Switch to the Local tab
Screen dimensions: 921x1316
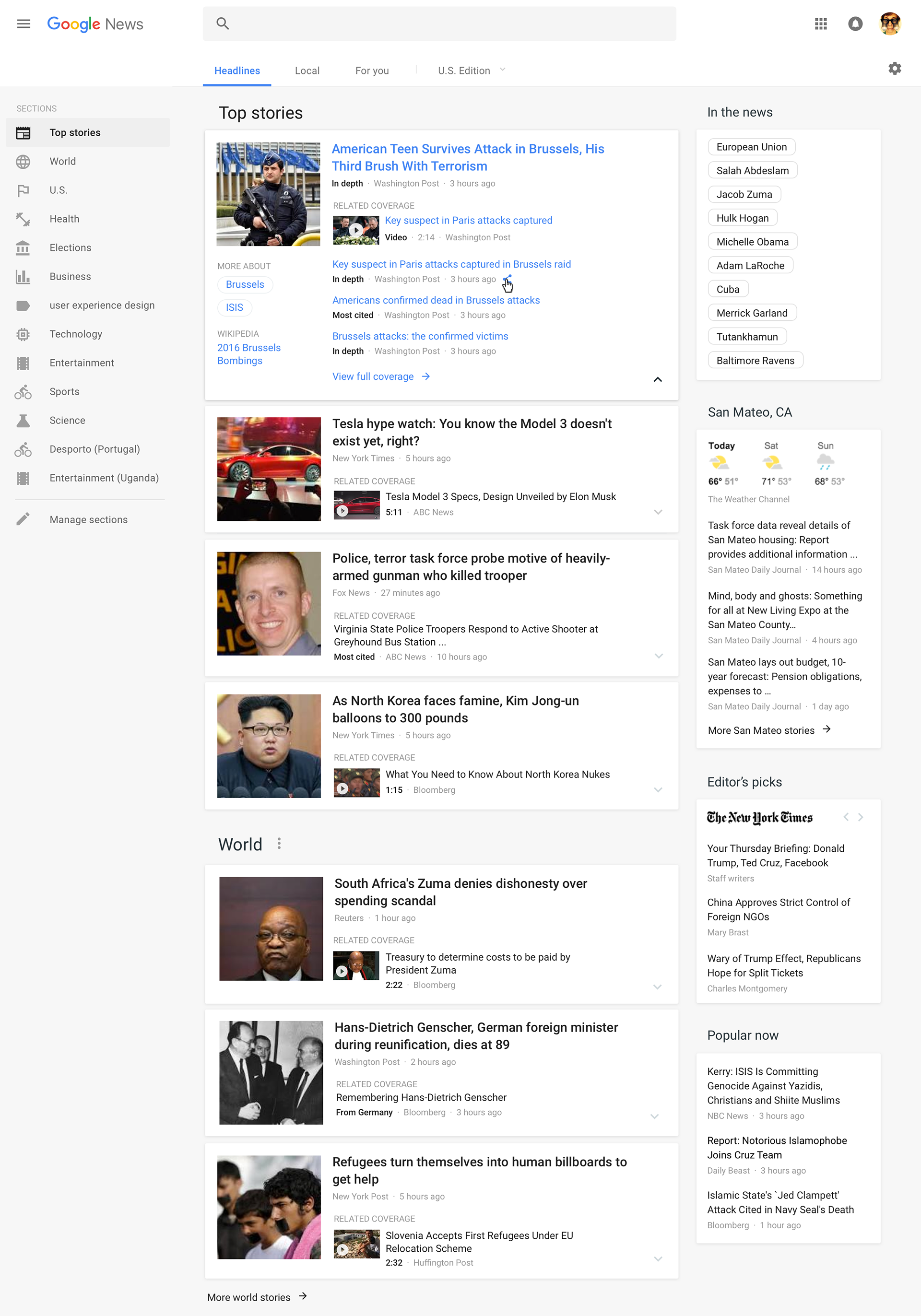coord(307,70)
